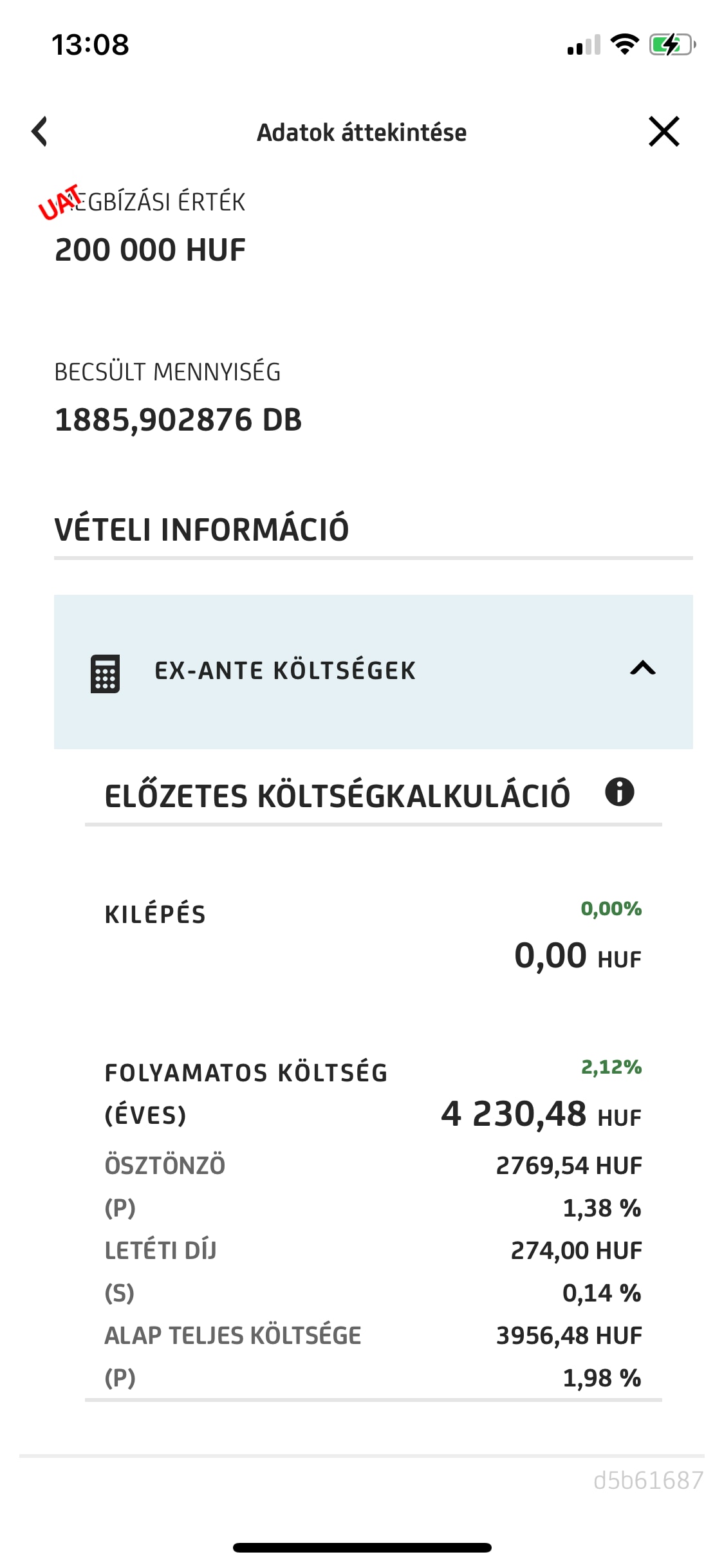Tap the Becsült mennyiség value 1885,902876 DB

click(178, 420)
